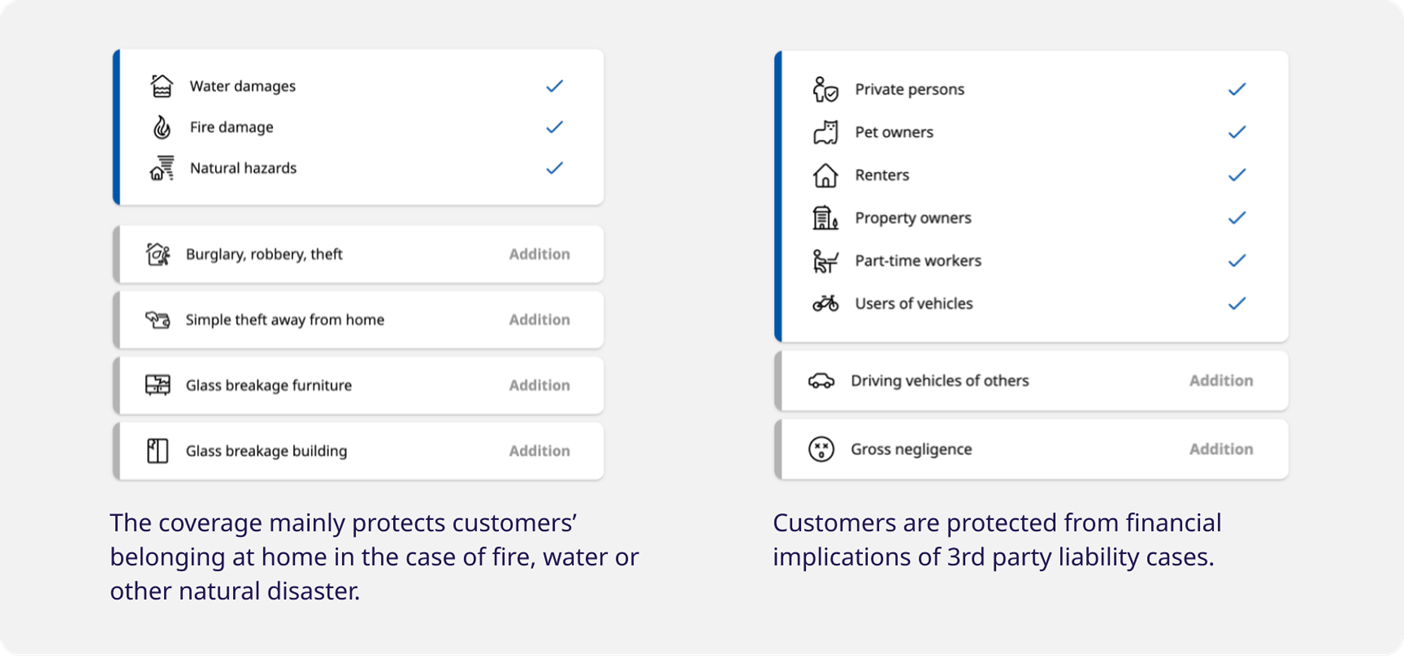Screen dimensions: 1404x658
Task: Click Addition next to Gross negligence
Action: (1220, 449)
